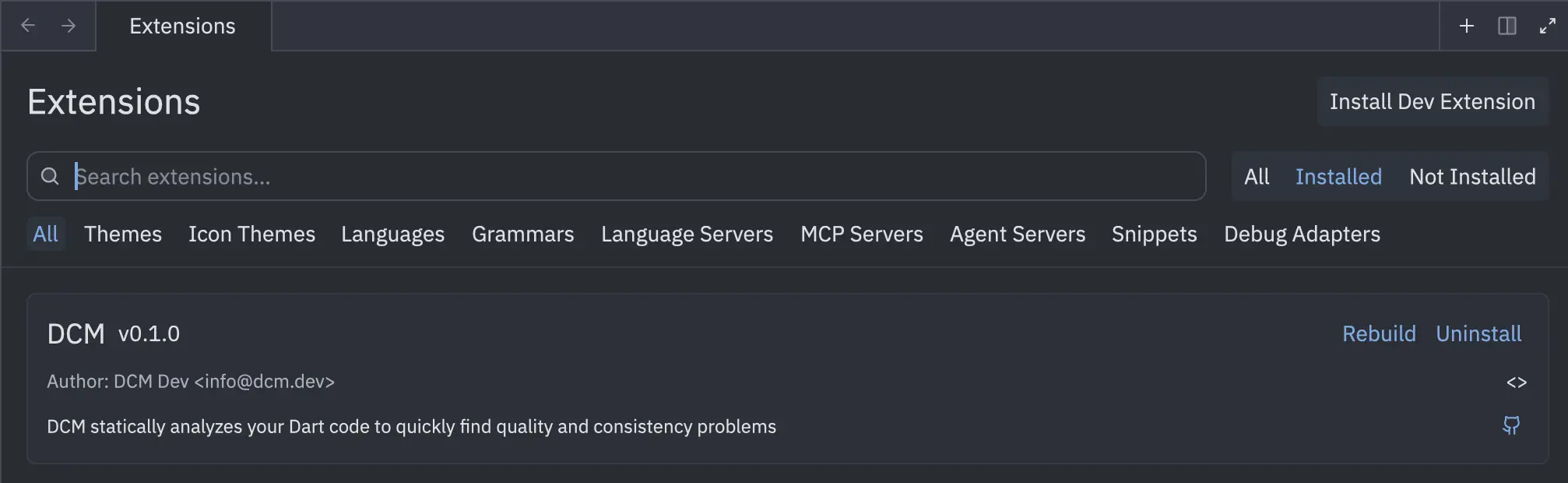Open DCM extension source code icon
The height and width of the screenshot is (483, 1568).
(1516, 383)
